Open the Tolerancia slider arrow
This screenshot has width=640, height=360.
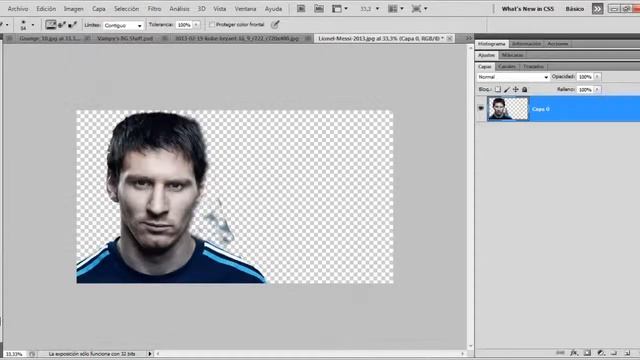[196, 25]
